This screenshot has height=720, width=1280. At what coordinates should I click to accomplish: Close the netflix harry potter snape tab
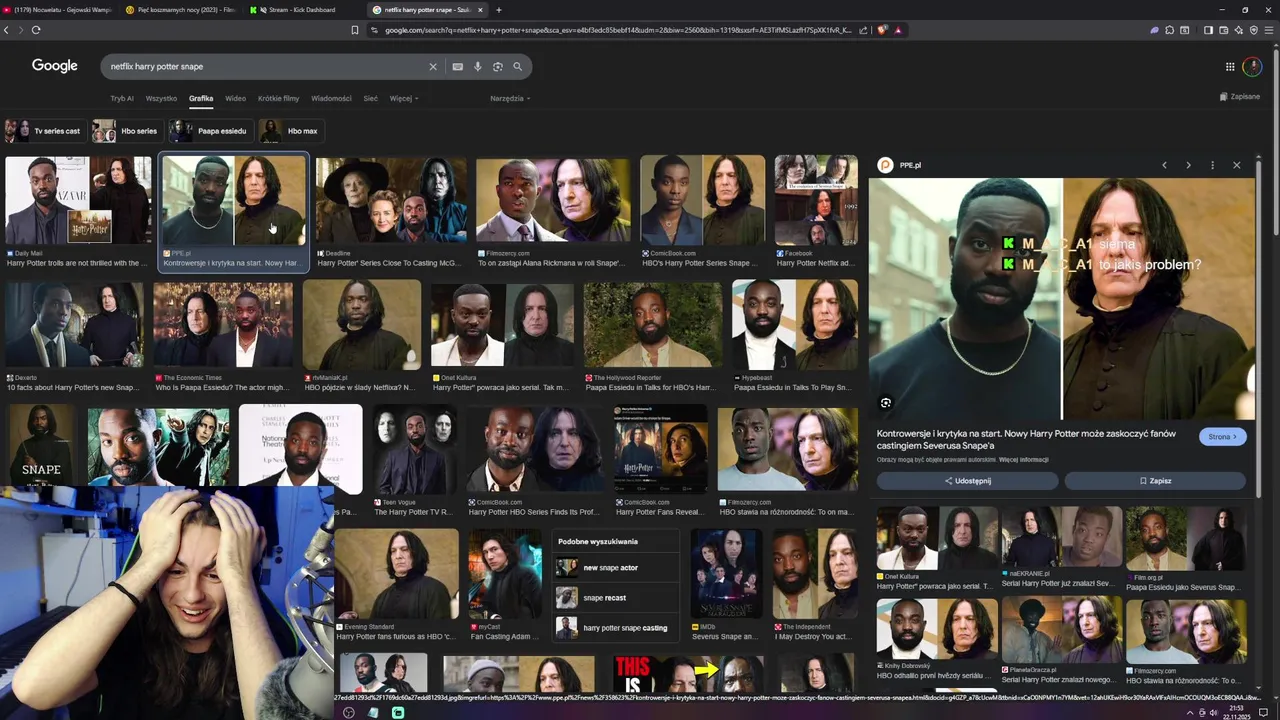(480, 10)
